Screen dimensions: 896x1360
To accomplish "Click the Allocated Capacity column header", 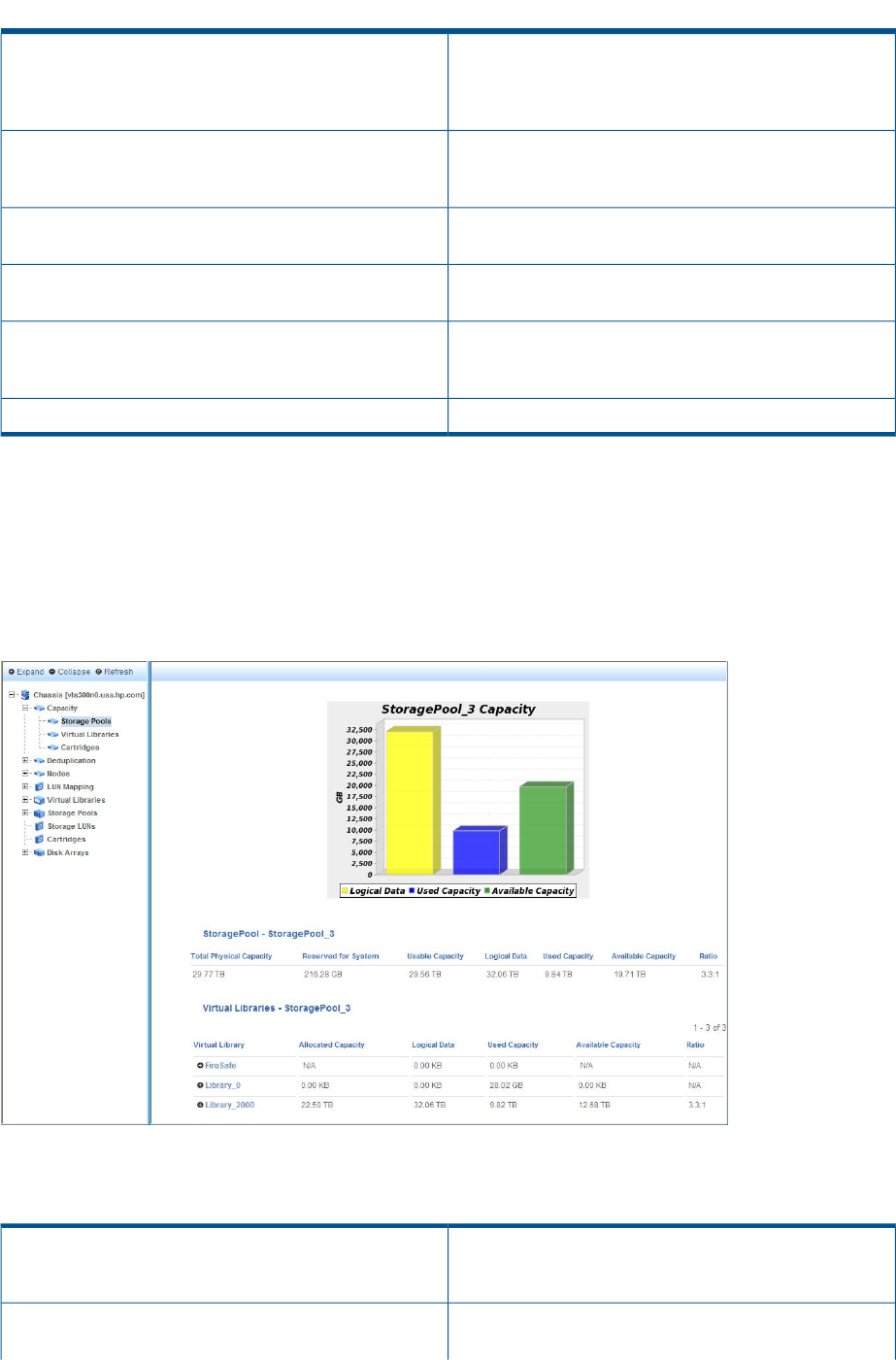I will (x=332, y=1045).
